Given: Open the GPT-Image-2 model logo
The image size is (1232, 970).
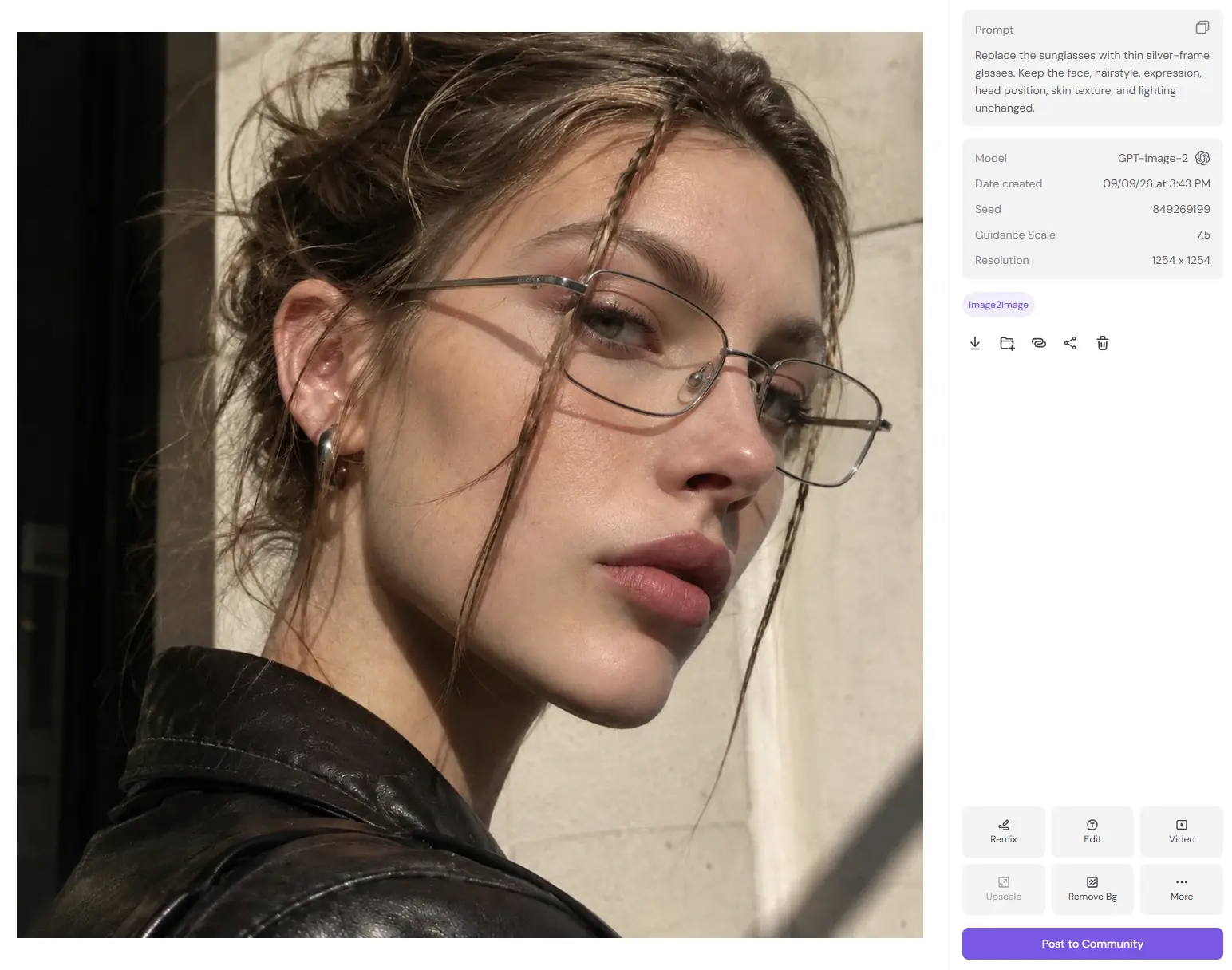Looking at the screenshot, I should (x=1202, y=158).
